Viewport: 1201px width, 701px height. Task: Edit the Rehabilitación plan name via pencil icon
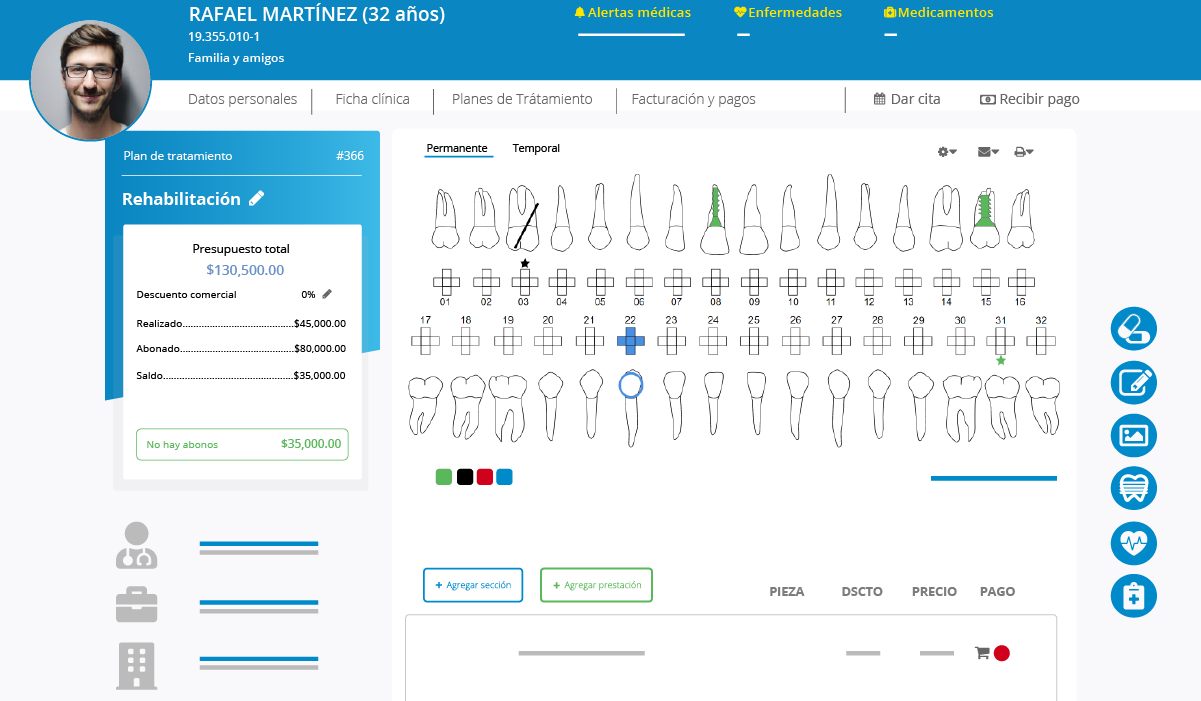[x=258, y=198]
